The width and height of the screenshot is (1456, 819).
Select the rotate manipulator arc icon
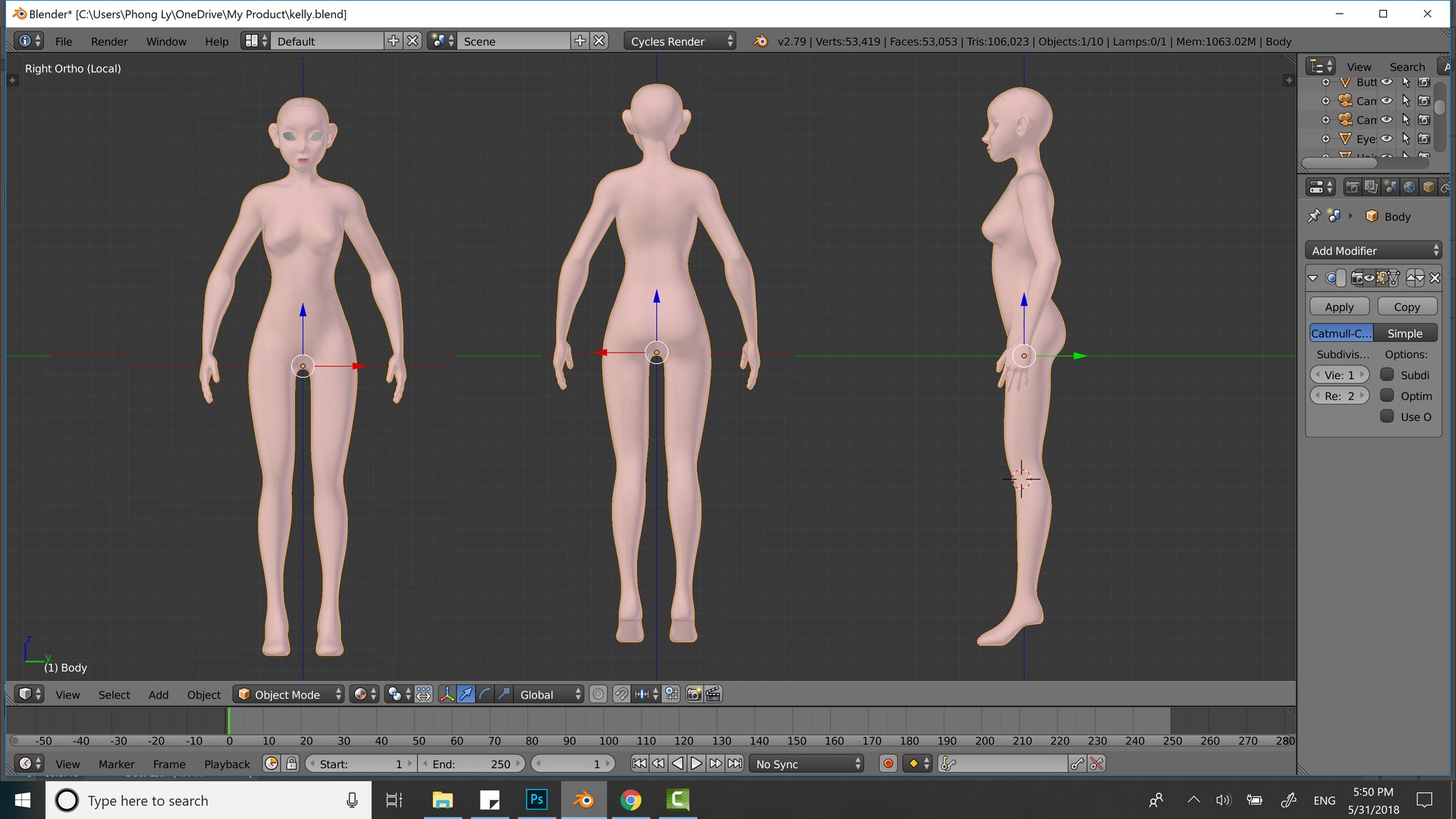tap(485, 695)
